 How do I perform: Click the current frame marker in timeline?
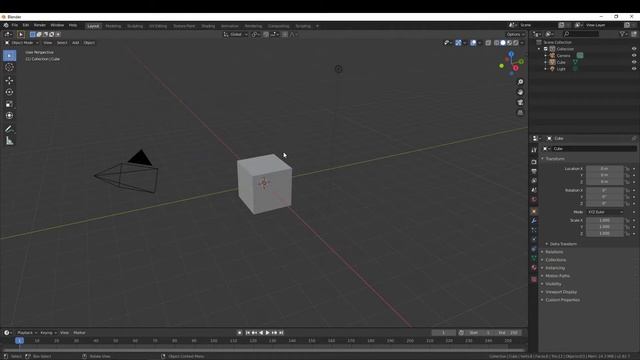pos(19,341)
